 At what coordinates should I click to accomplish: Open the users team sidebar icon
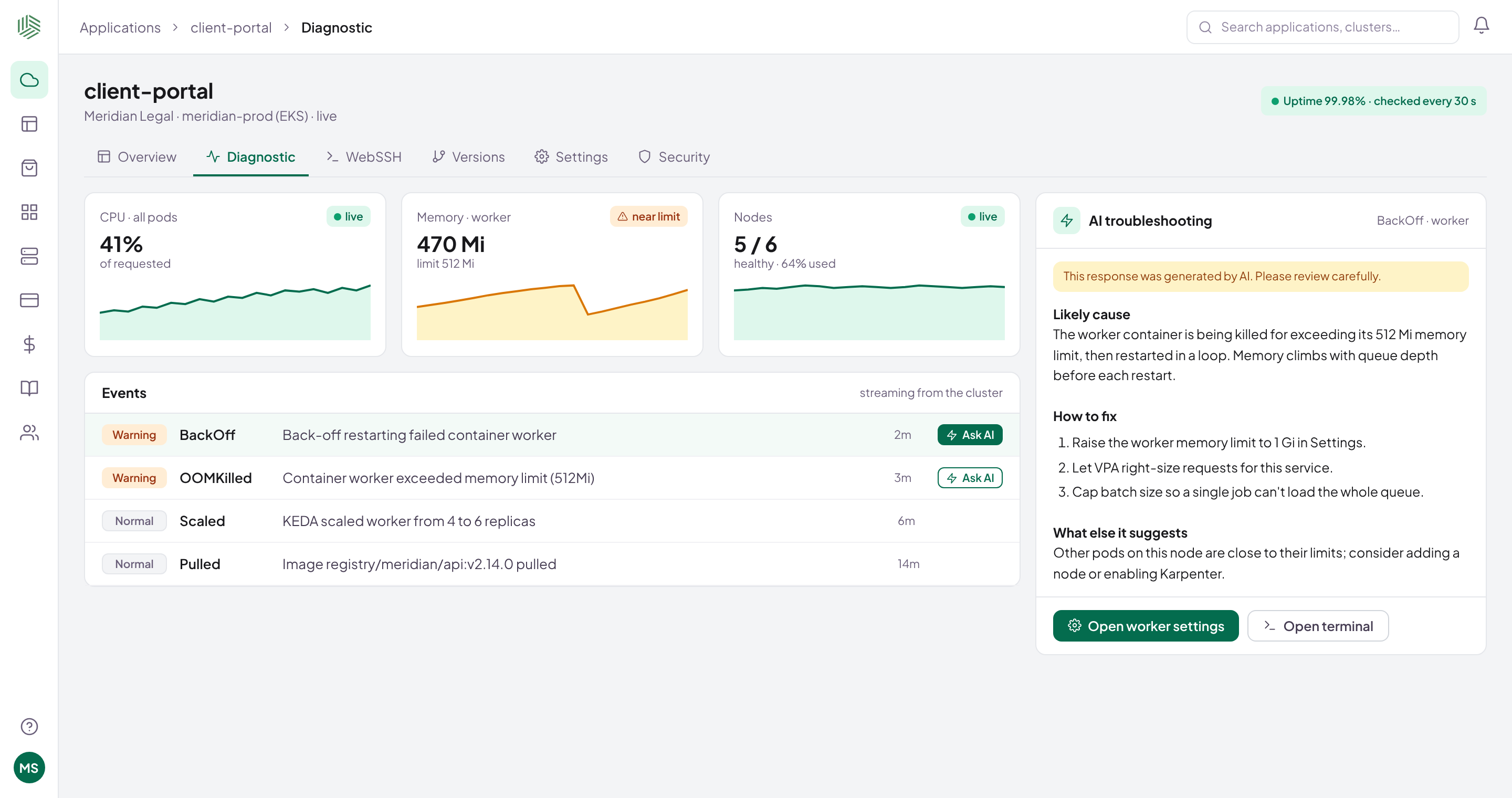tap(29, 433)
